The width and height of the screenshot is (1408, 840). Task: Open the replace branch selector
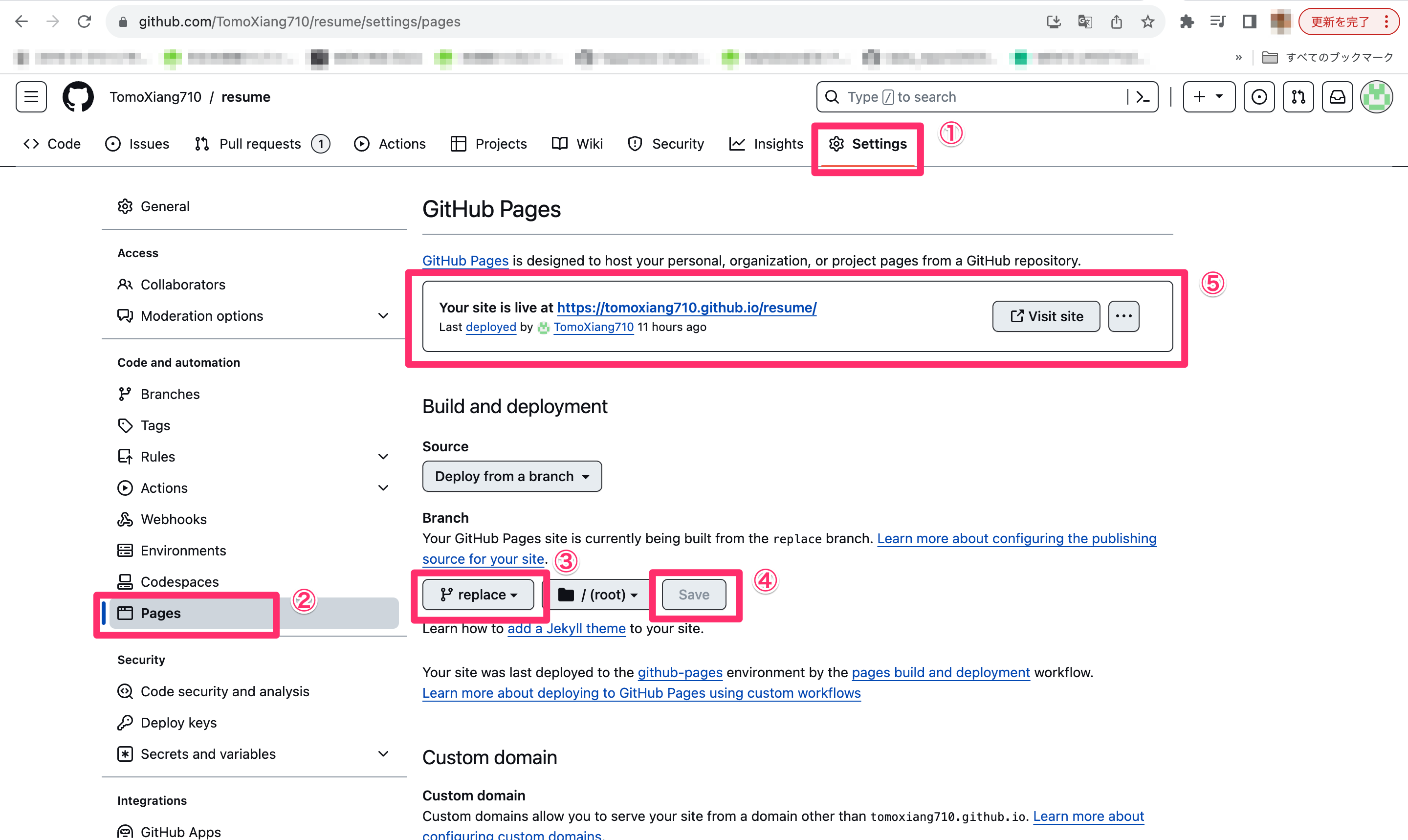478,595
